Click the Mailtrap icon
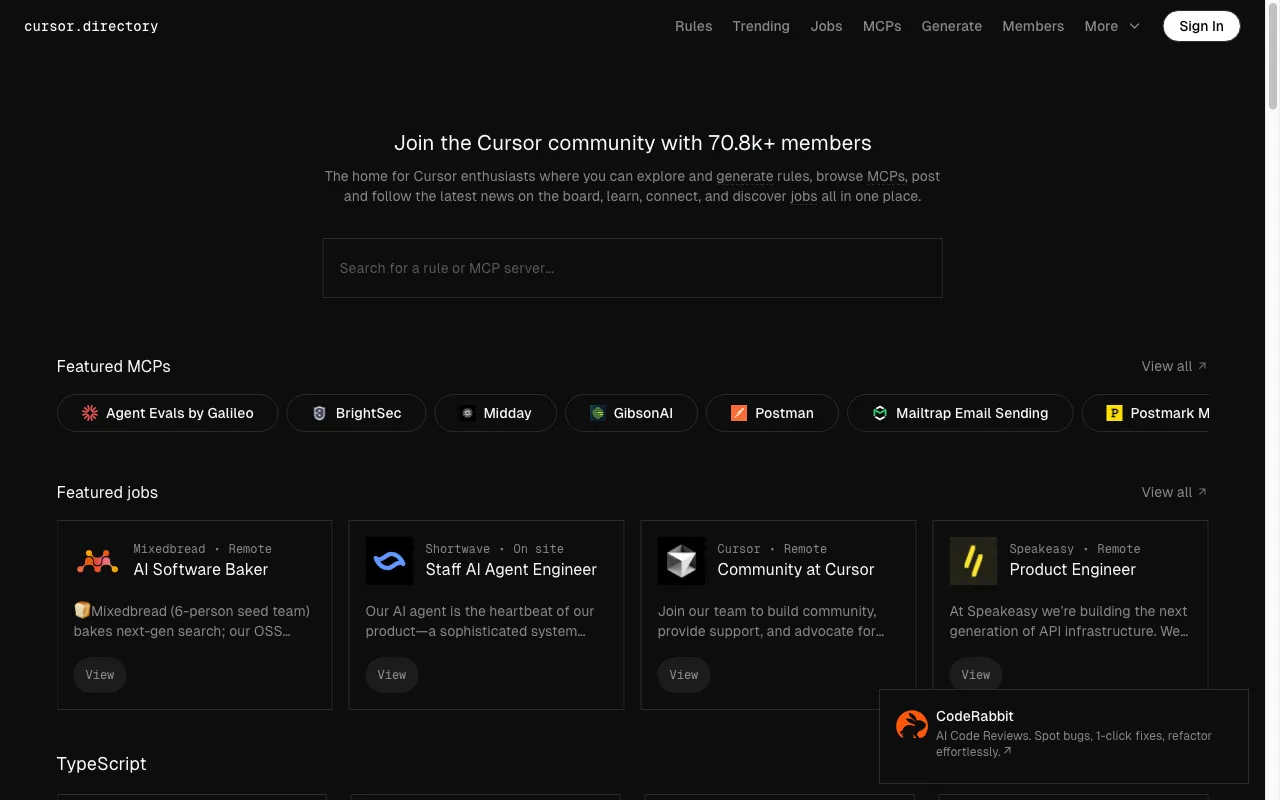 click(879, 413)
